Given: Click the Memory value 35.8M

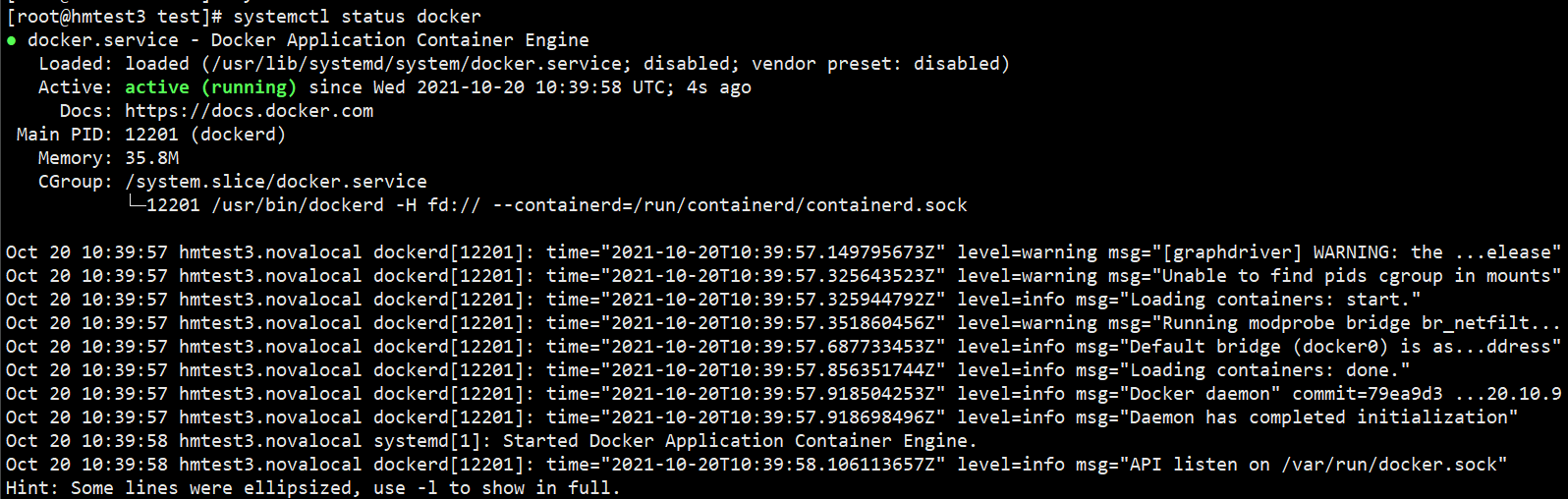Looking at the screenshot, I should [151, 158].
